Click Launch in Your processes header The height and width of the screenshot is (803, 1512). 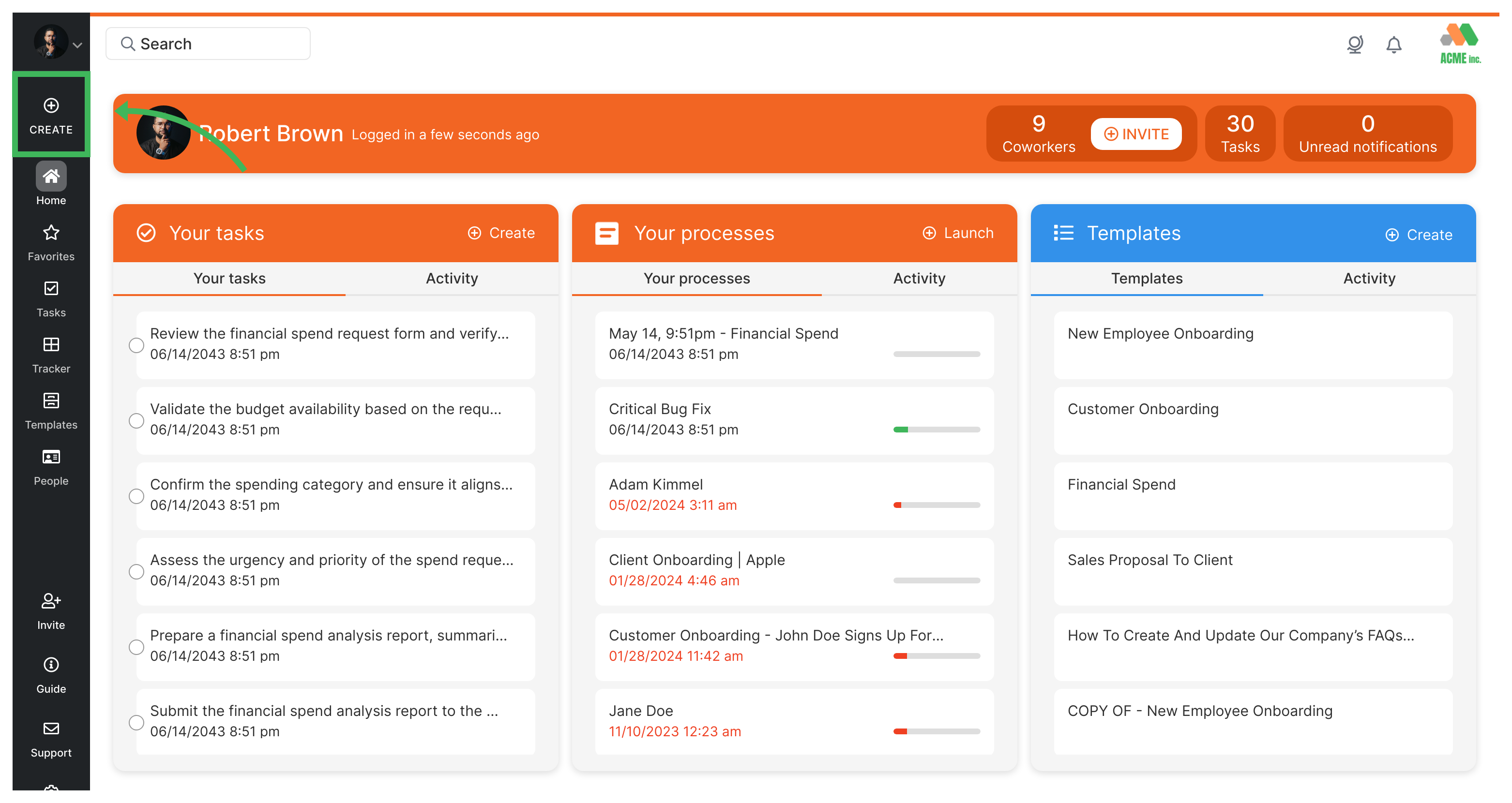point(958,233)
